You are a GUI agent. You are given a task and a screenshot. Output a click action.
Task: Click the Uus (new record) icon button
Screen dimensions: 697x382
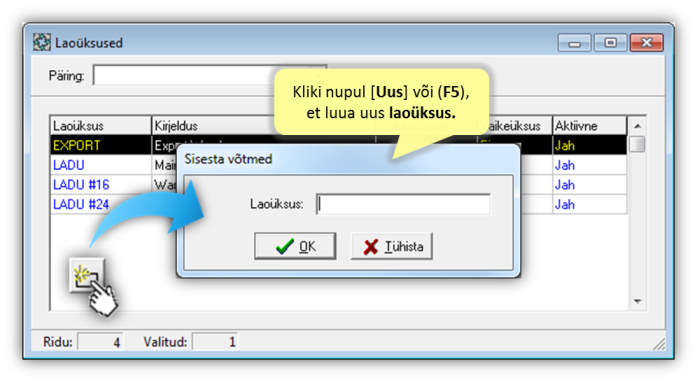(x=87, y=275)
